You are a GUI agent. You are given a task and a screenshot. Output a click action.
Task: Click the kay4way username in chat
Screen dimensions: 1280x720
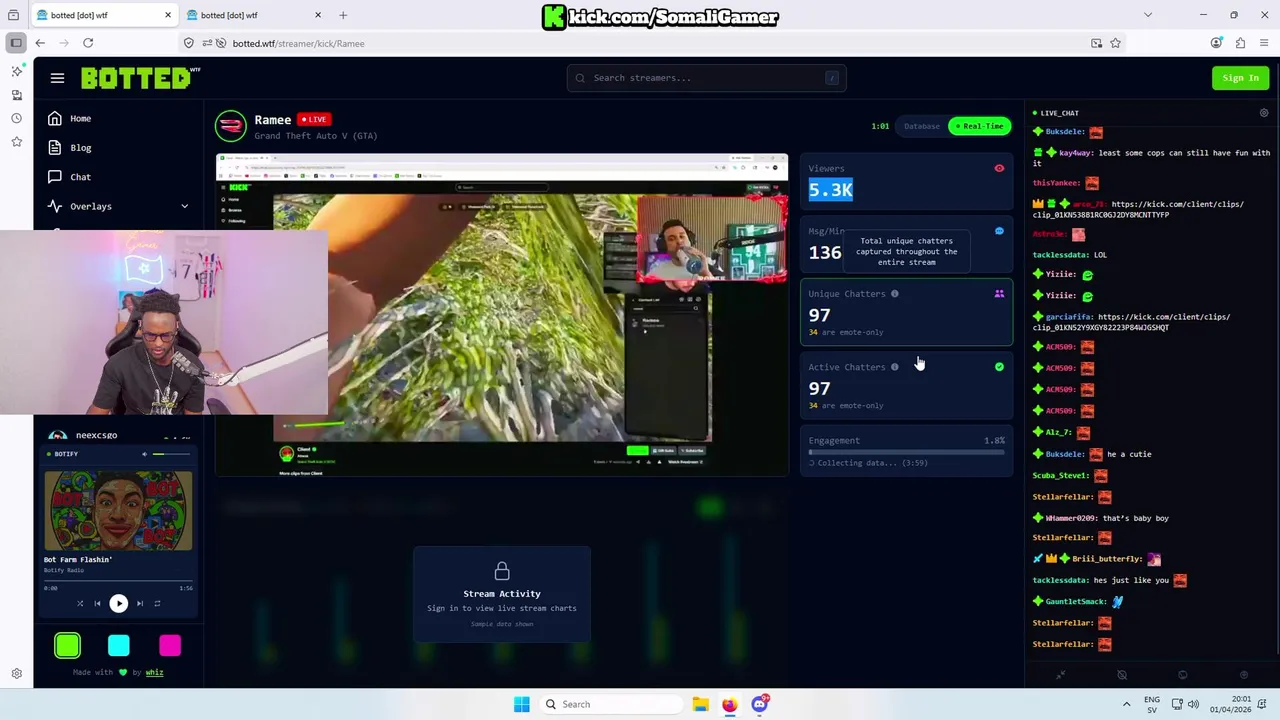pyautogui.click(x=1075, y=153)
